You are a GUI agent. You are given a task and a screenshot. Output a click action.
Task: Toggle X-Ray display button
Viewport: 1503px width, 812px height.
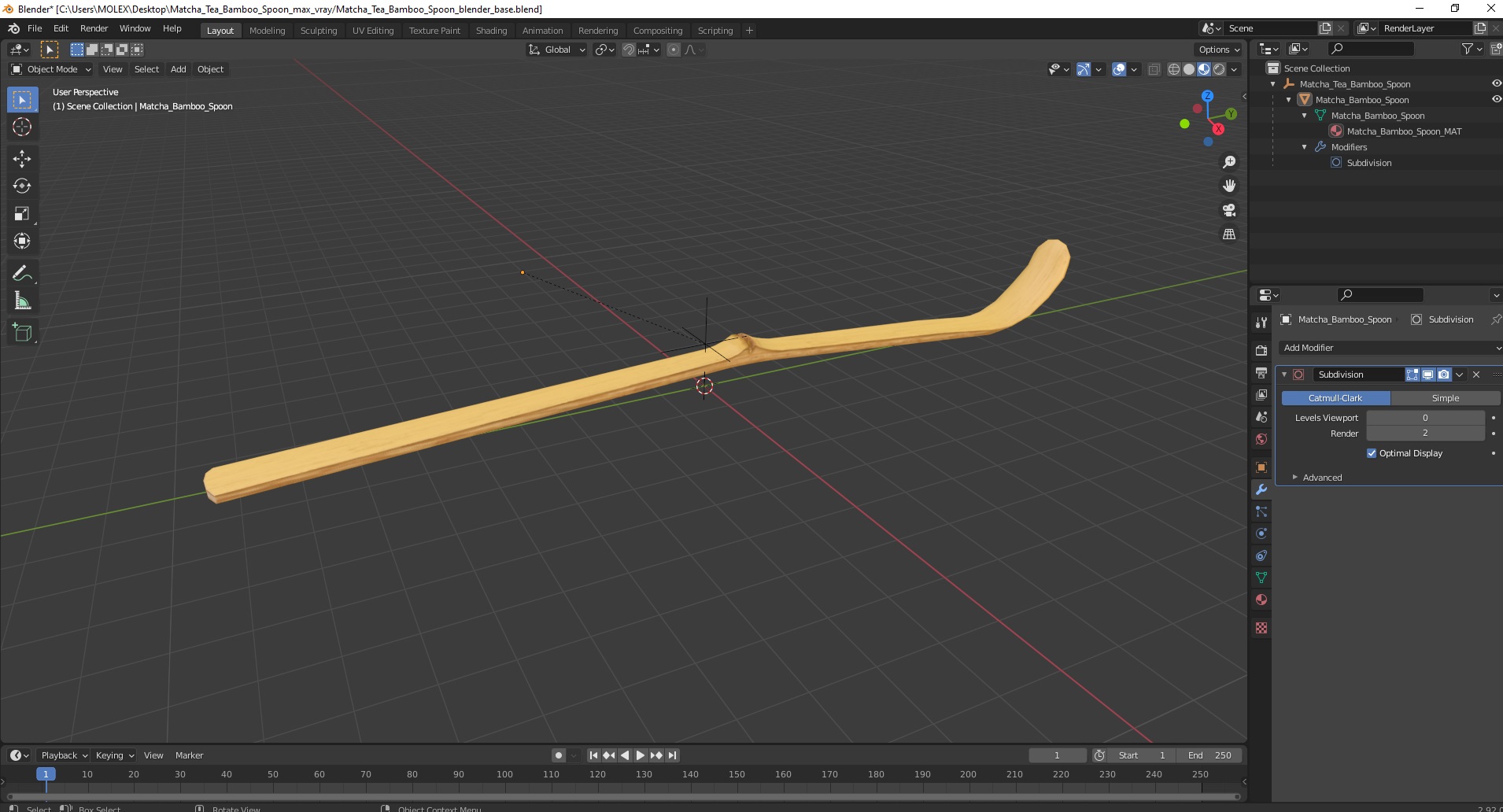1154,69
